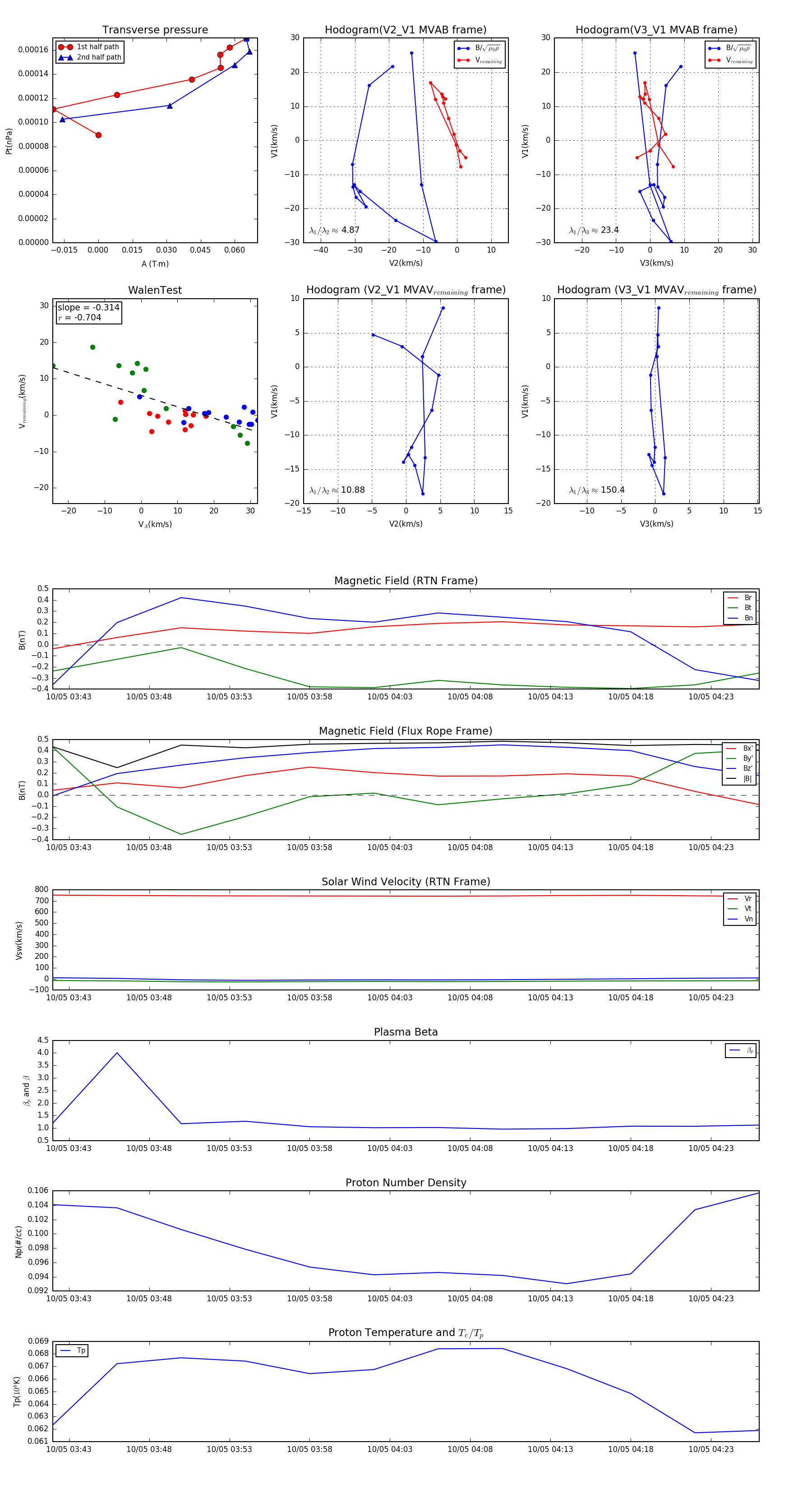This screenshot has height=1489, width=812.
Task: Click the 'Np(#/cc)' y-axis label
Action: (19, 1241)
